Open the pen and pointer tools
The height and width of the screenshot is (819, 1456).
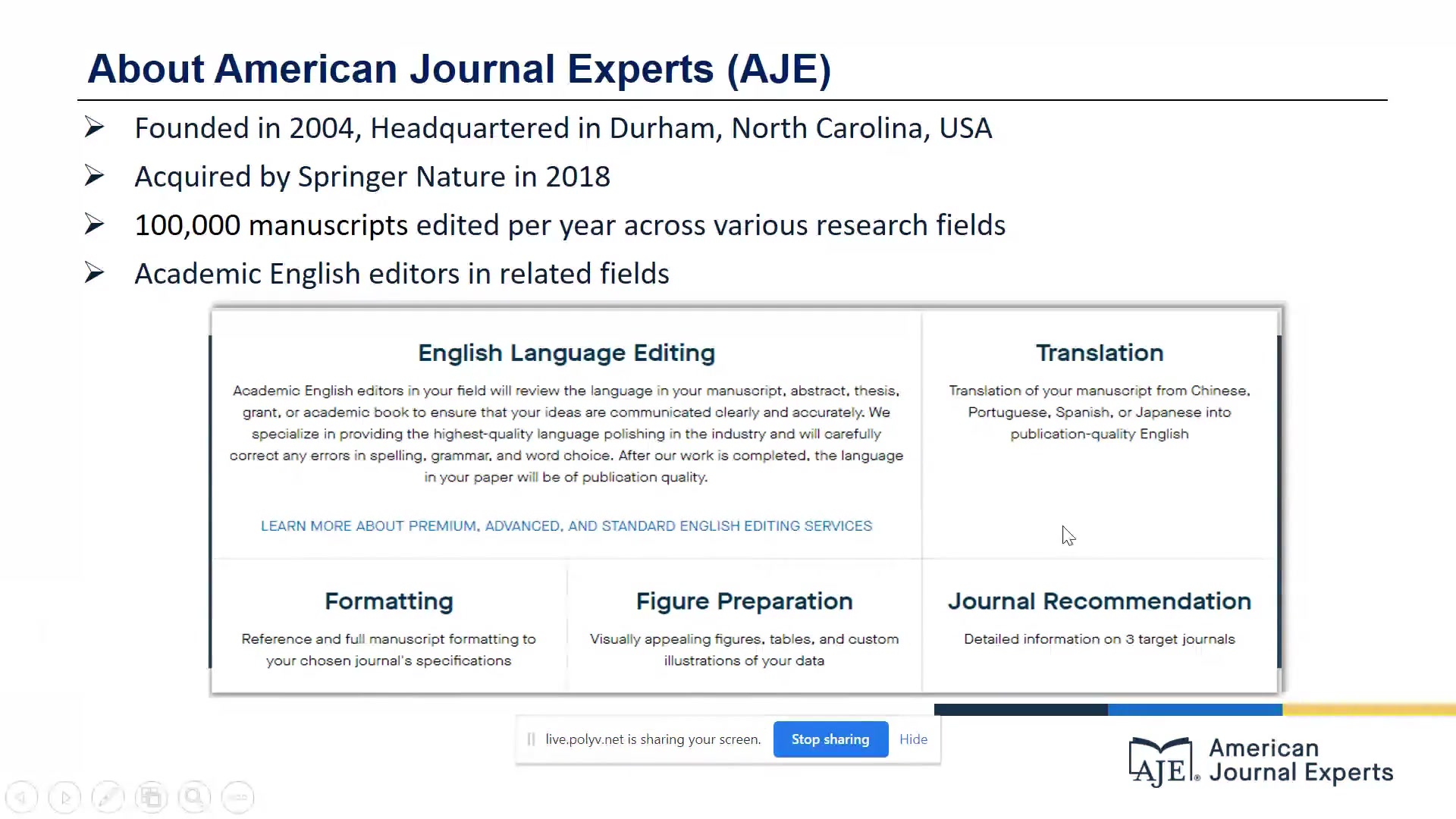108,797
